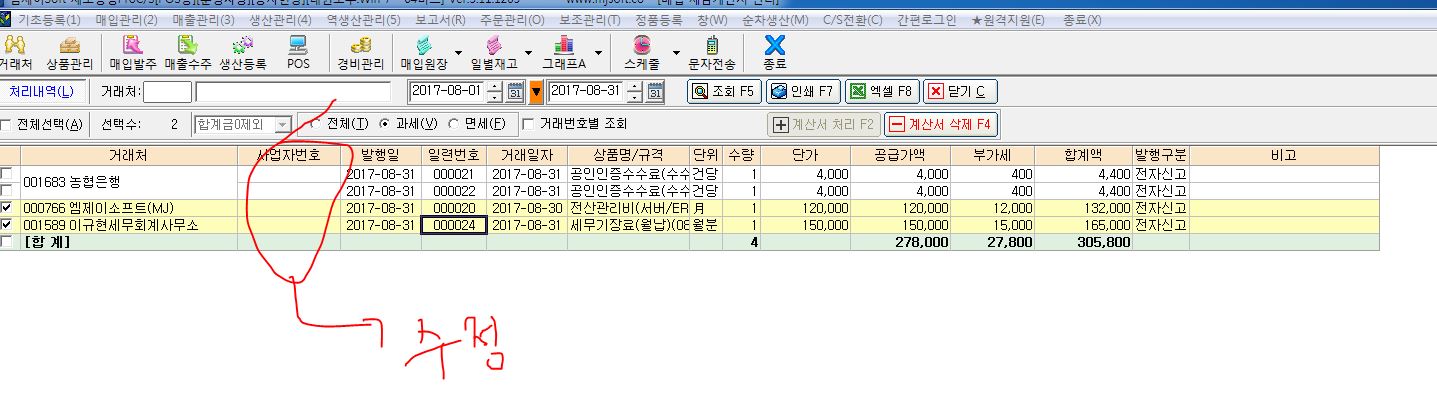Click the application logo icon in menu bar

tap(6, 20)
